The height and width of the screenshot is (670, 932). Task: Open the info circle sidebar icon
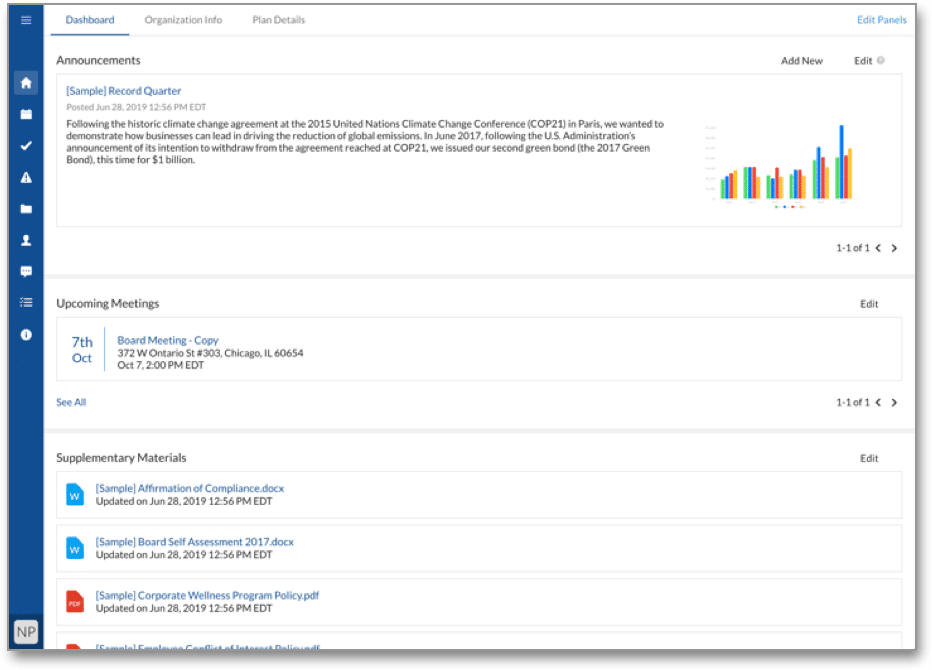coord(26,334)
